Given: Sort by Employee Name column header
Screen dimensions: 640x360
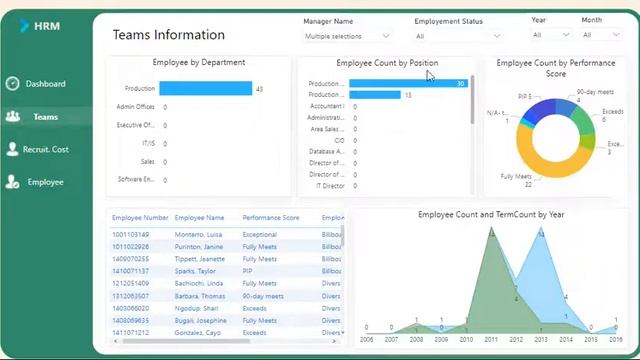Looking at the screenshot, I should coord(199,218).
